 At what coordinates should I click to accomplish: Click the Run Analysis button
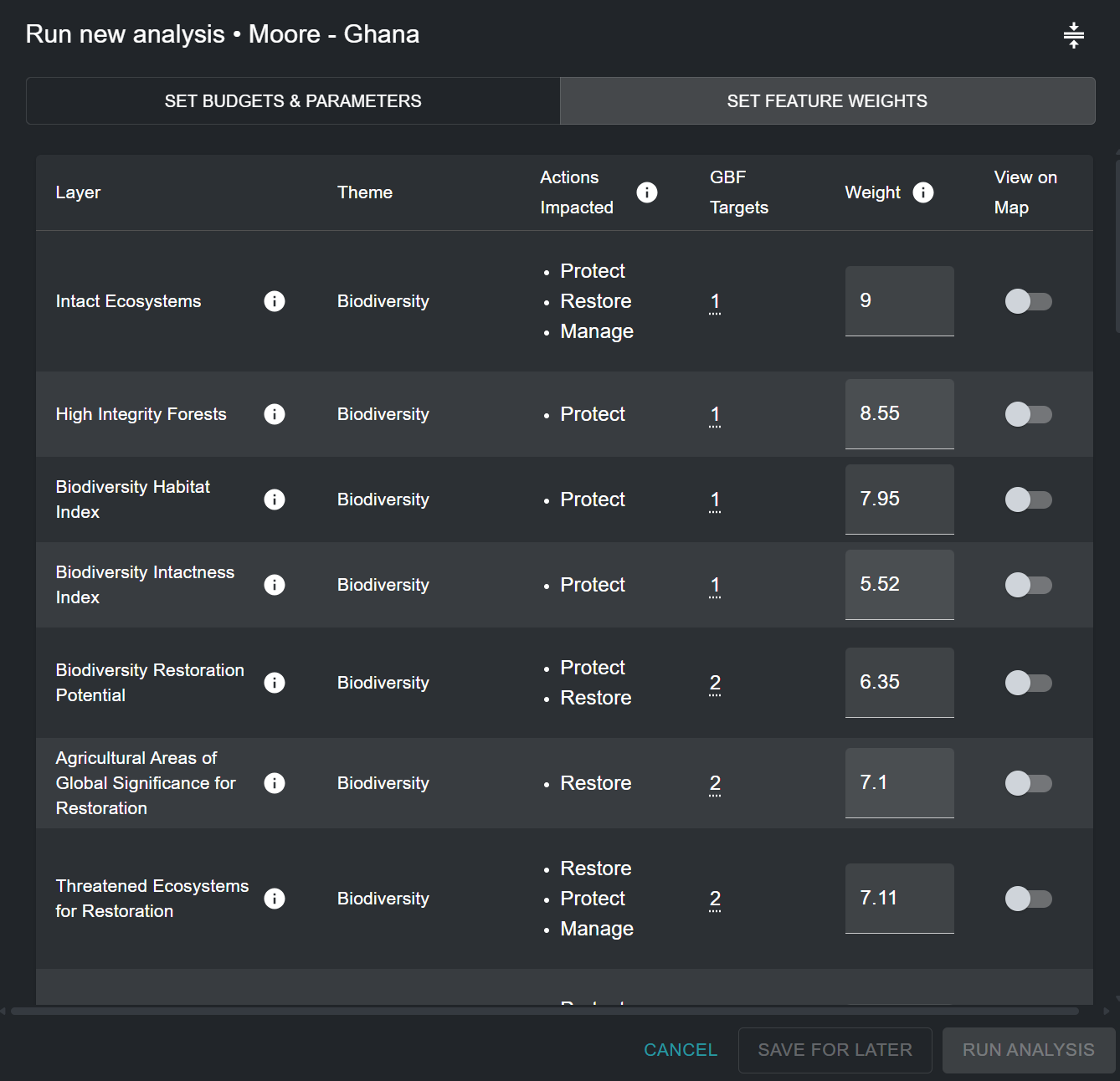(x=1028, y=1050)
